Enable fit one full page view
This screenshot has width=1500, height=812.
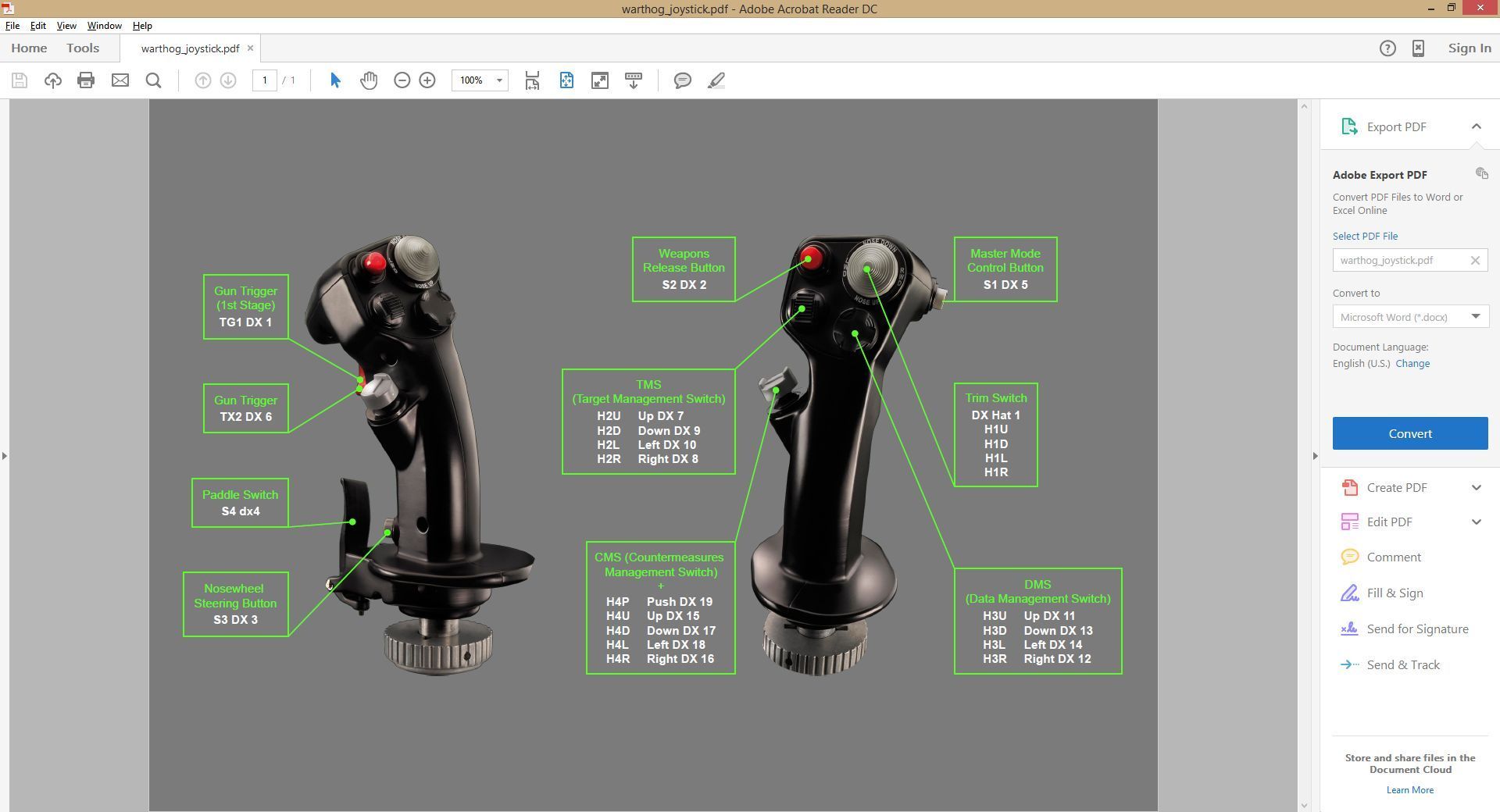566,80
